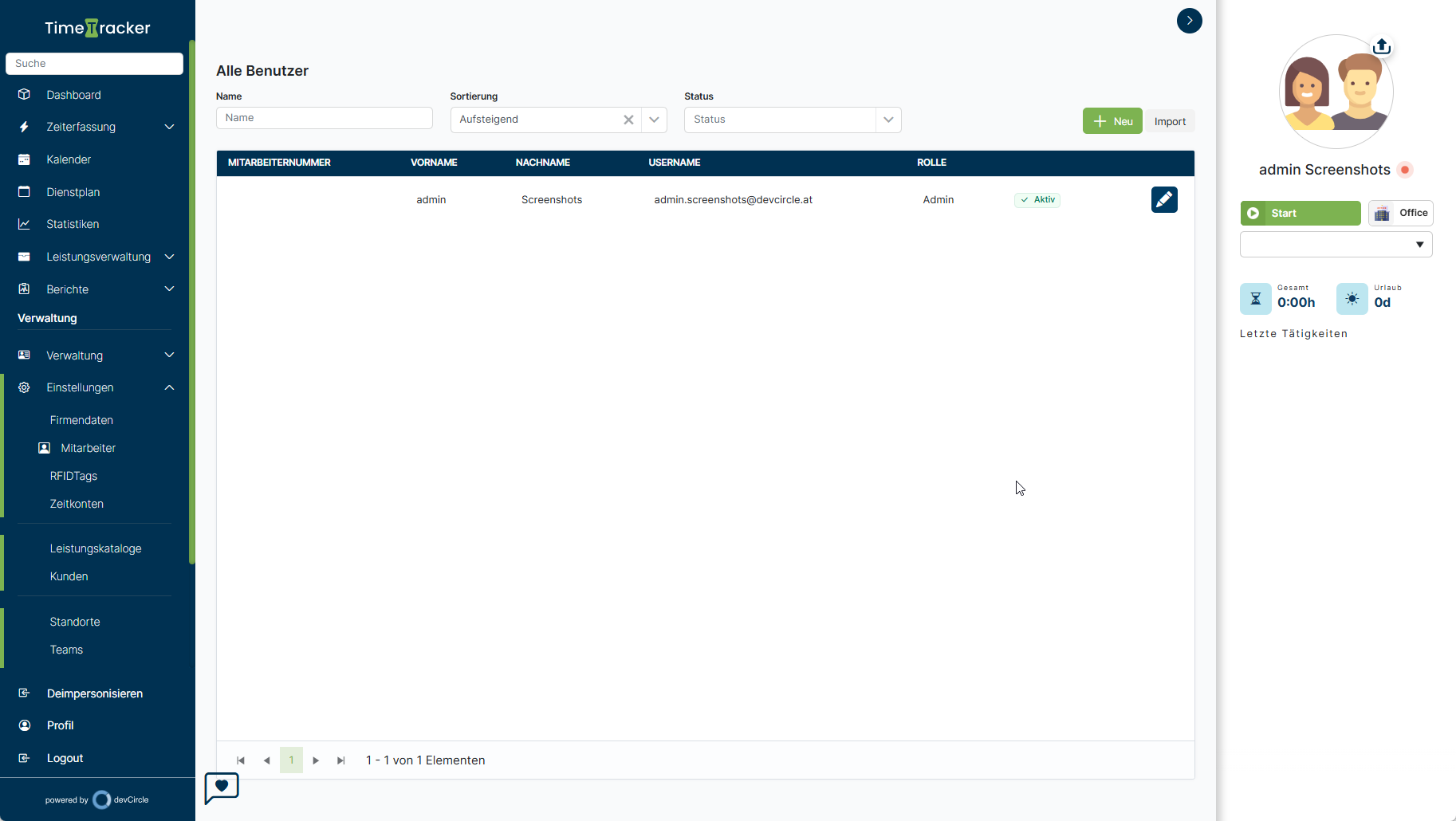Open Teams page
This screenshot has height=821, width=1456.
[x=66, y=650]
